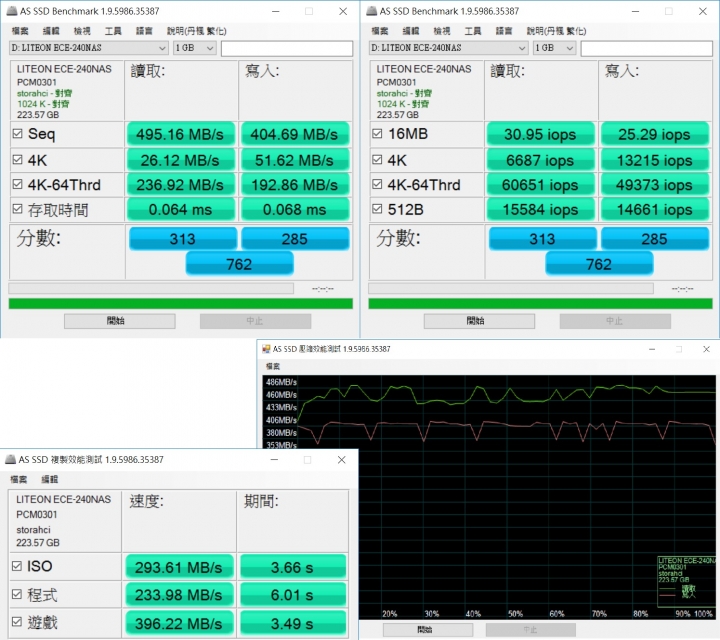The height and width of the screenshot is (640, 720).
Task: Click the title icon of the compression benchmark window
Action: [266, 349]
